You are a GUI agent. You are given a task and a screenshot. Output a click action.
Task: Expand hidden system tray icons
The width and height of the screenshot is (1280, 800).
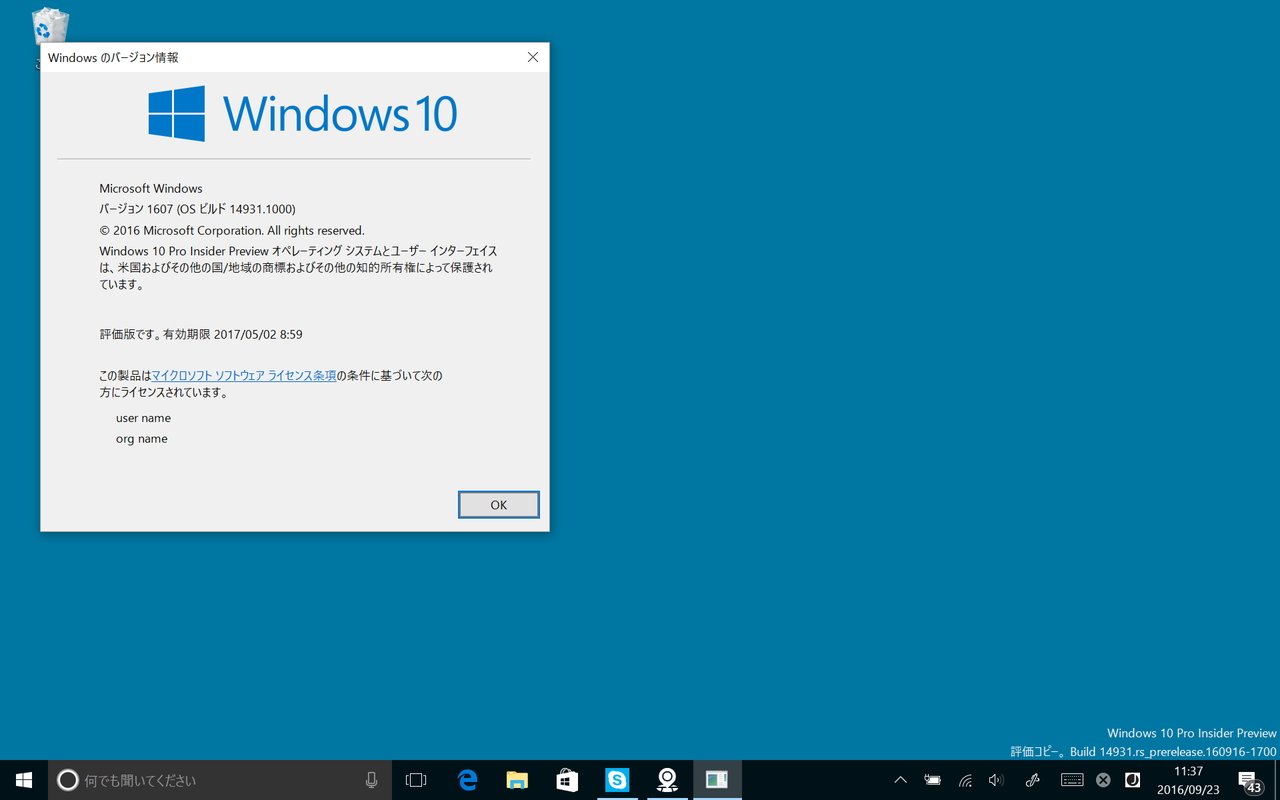click(x=900, y=779)
